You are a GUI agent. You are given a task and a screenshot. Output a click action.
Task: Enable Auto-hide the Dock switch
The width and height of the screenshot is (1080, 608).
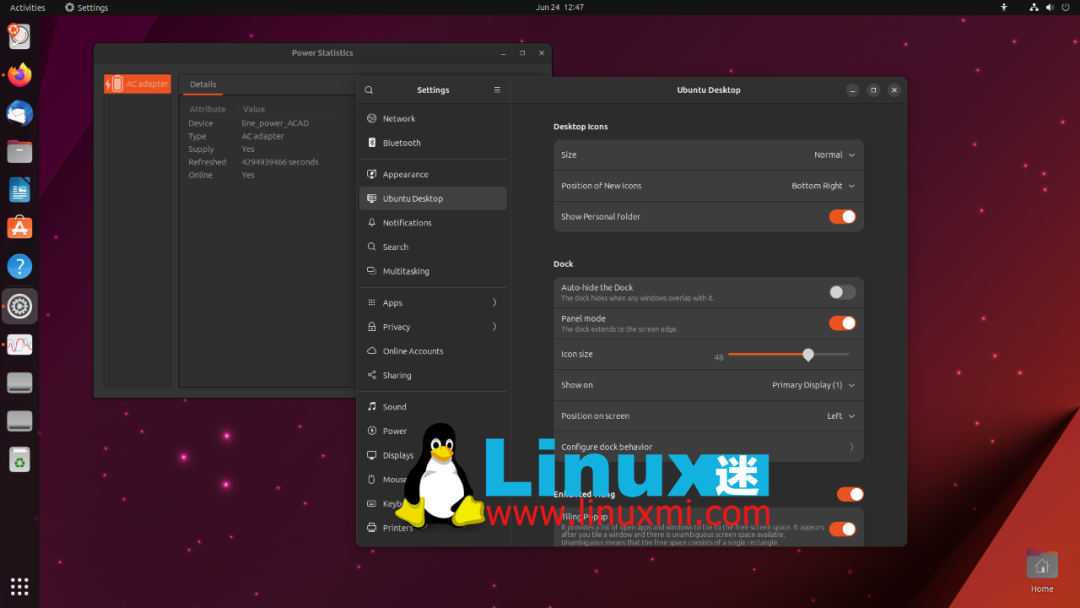pos(842,292)
